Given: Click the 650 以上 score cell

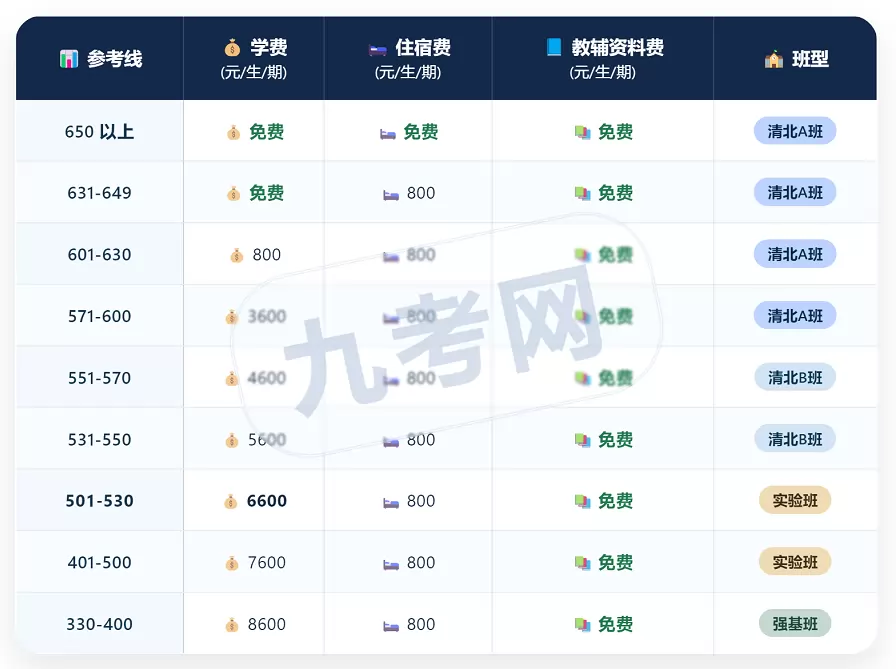Looking at the screenshot, I should coord(99,131).
